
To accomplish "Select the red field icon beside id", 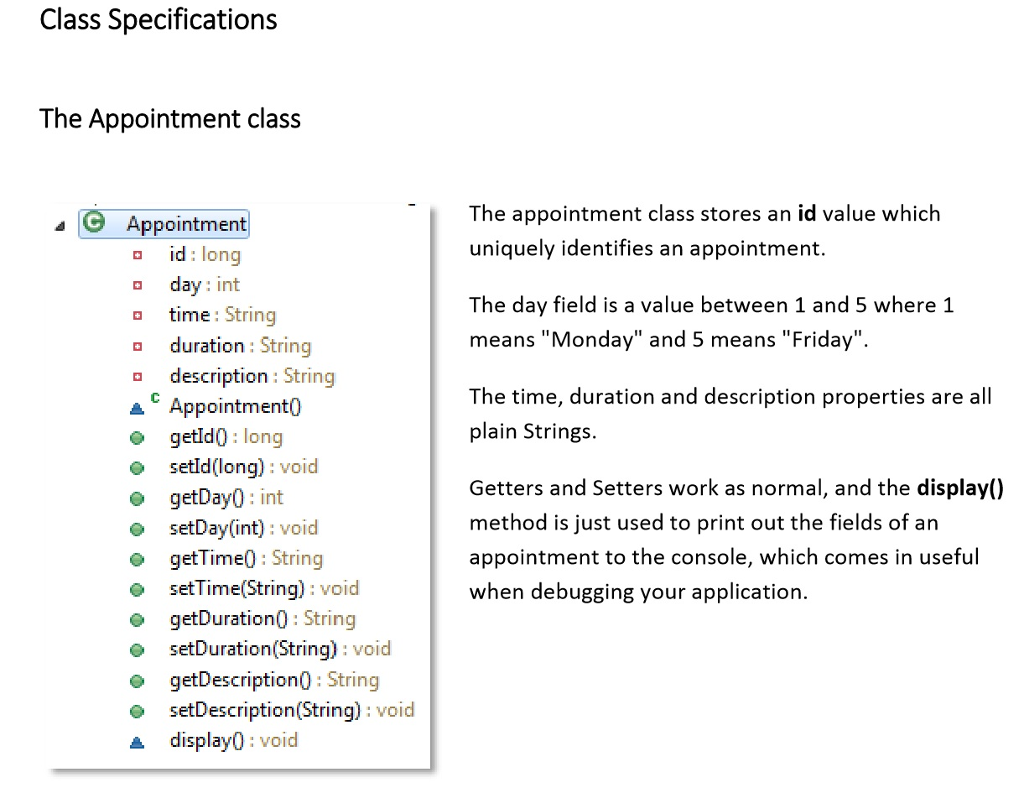I will coord(138,255).
